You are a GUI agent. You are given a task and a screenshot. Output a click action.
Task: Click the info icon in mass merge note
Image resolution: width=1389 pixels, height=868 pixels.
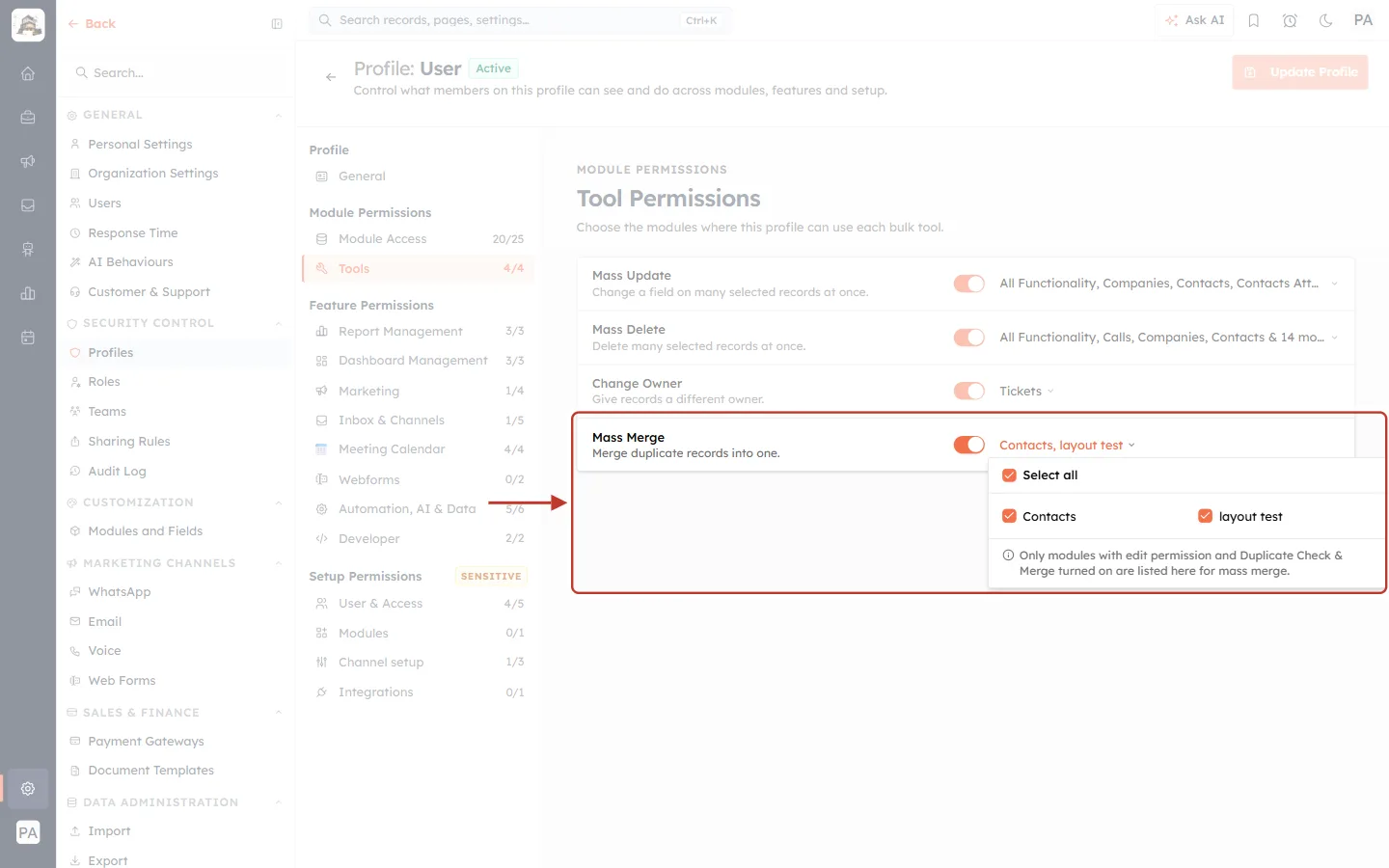(x=1008, y=556)
